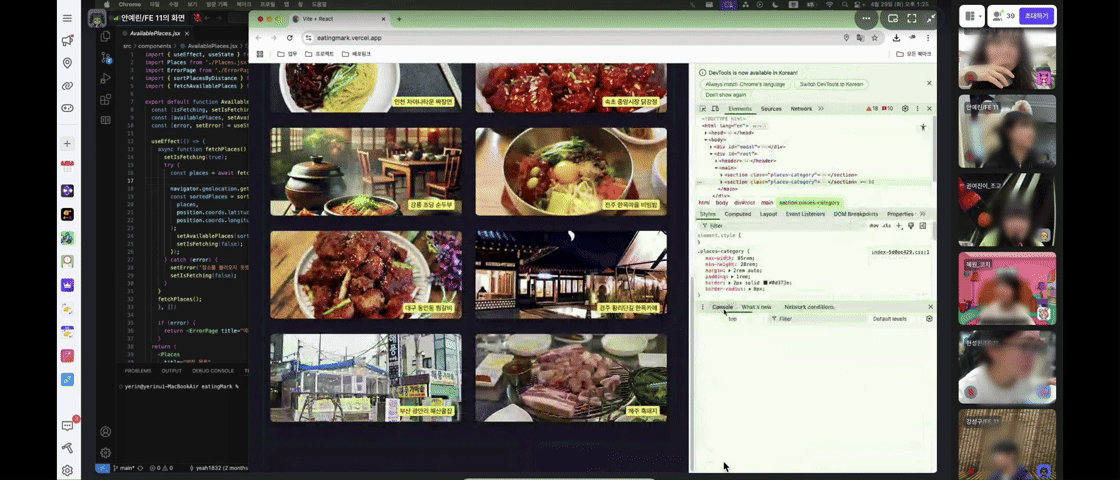The height and width of the screenshot is (480, 1120).
Task: Expand the head element node
Action: (x=706, y=133)
